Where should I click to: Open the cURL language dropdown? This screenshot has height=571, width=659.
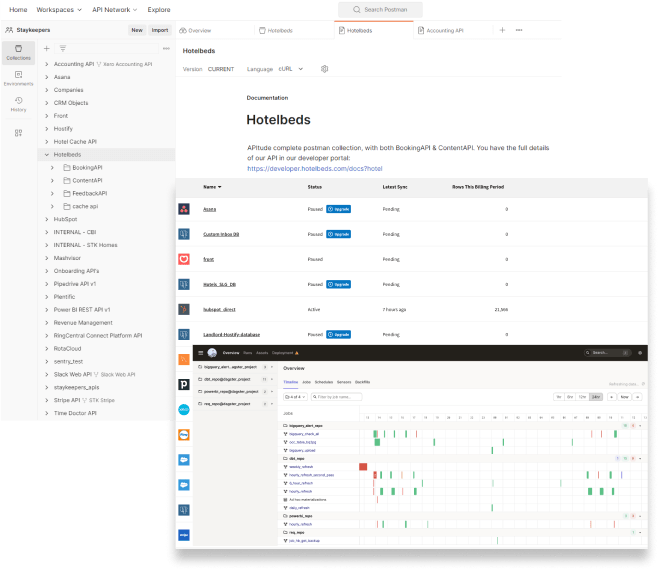tap(291, 69)
